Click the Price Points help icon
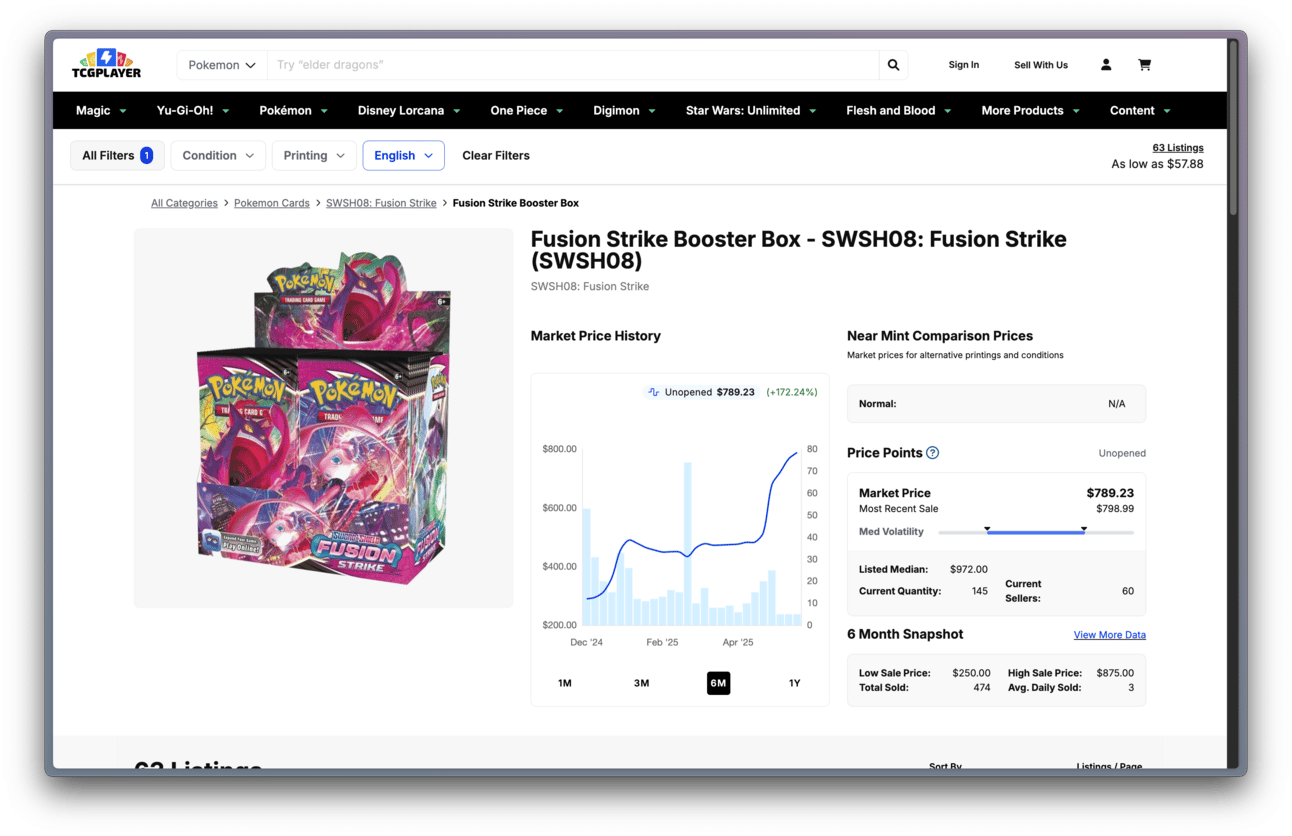 pyautogui.click(x=932, y=453)
